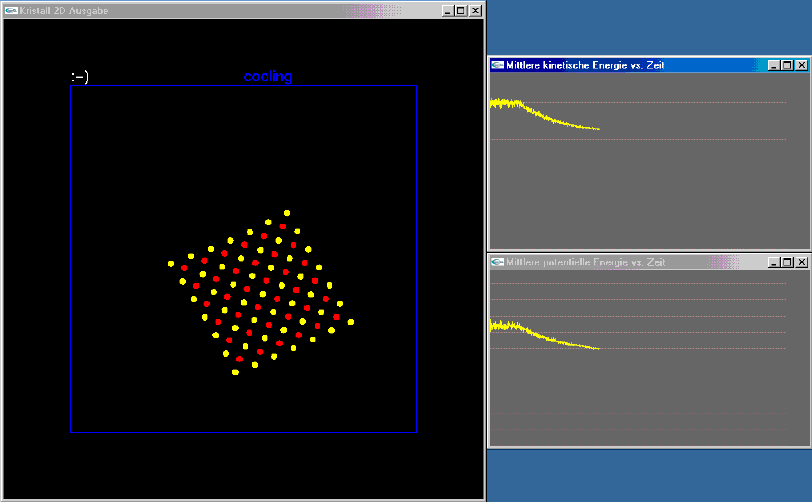This screenshot has height=502, width=812.
Task: Click the bottommost yellow atom of the crystal
Action: [x=235, y=372]
